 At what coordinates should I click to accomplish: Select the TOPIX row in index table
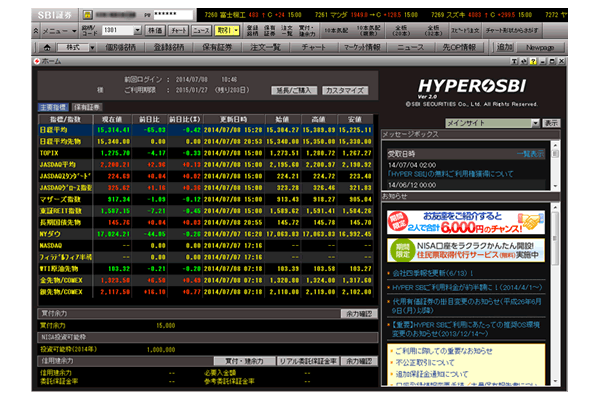click(206, 153)
